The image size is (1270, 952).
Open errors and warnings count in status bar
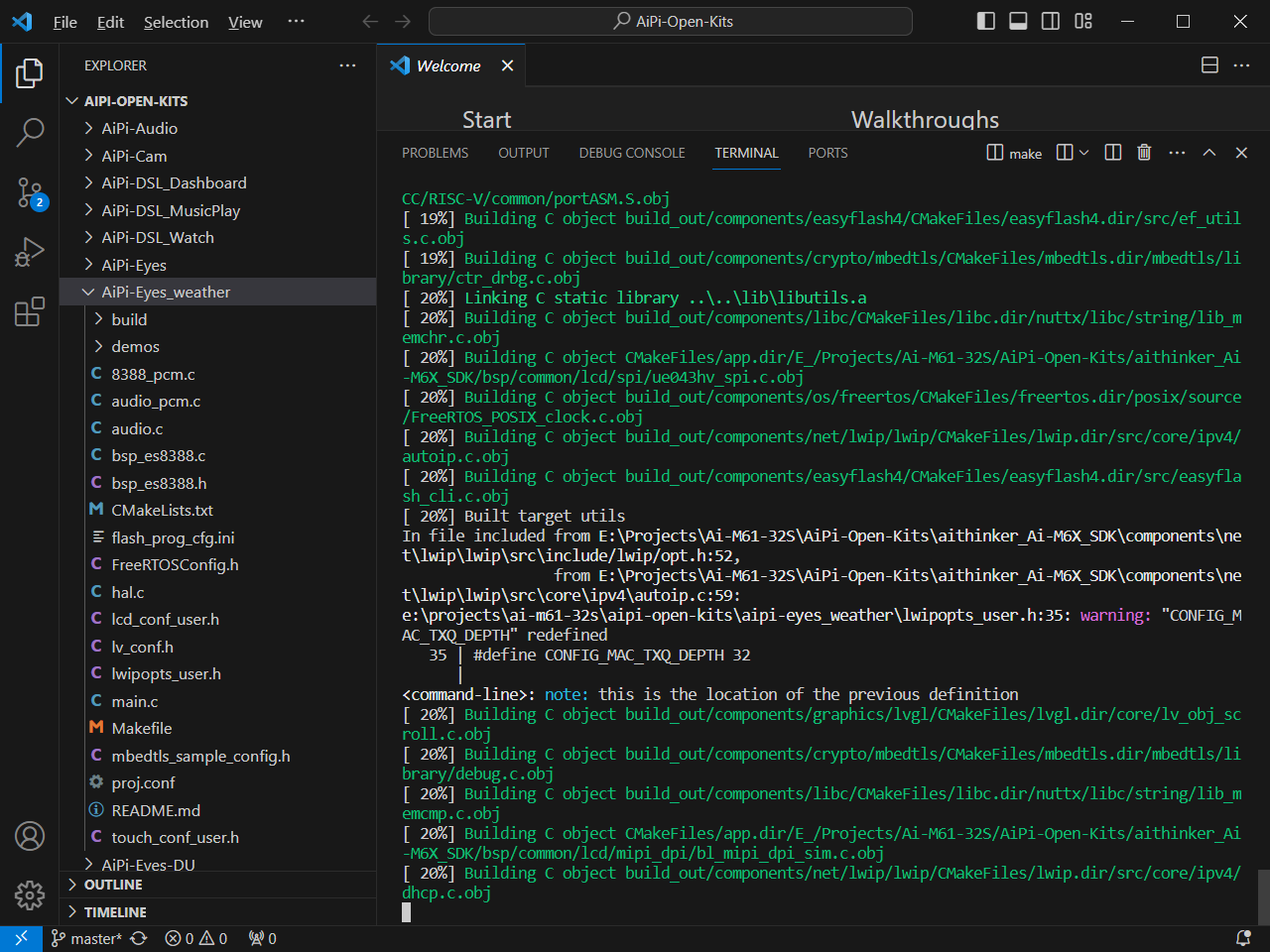[x=196, y=938]
